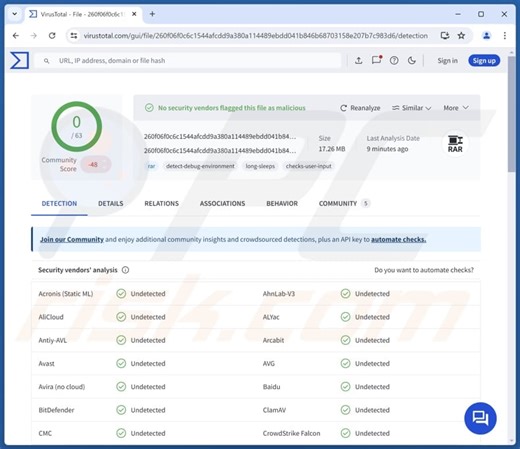Click the browser address bar URL

pos(255,36)
